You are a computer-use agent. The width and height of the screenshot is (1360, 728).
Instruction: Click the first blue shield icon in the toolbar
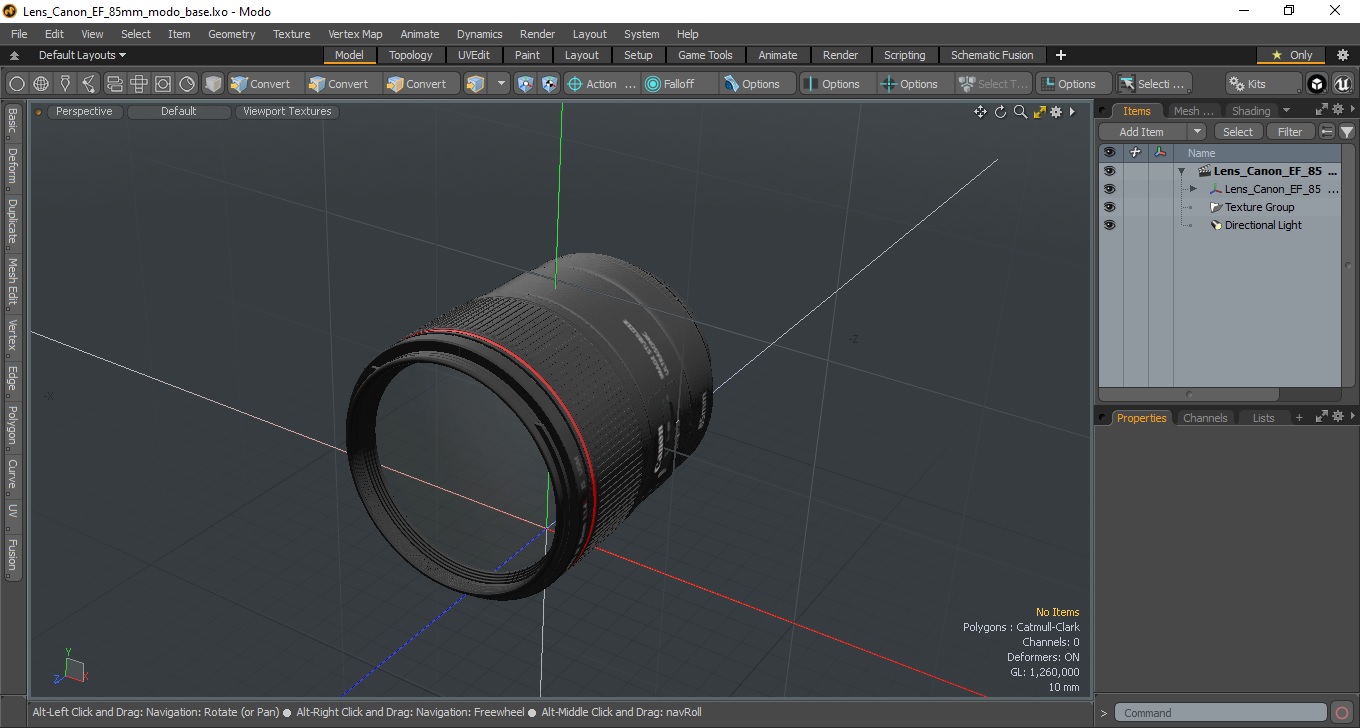tap(525, 84)
